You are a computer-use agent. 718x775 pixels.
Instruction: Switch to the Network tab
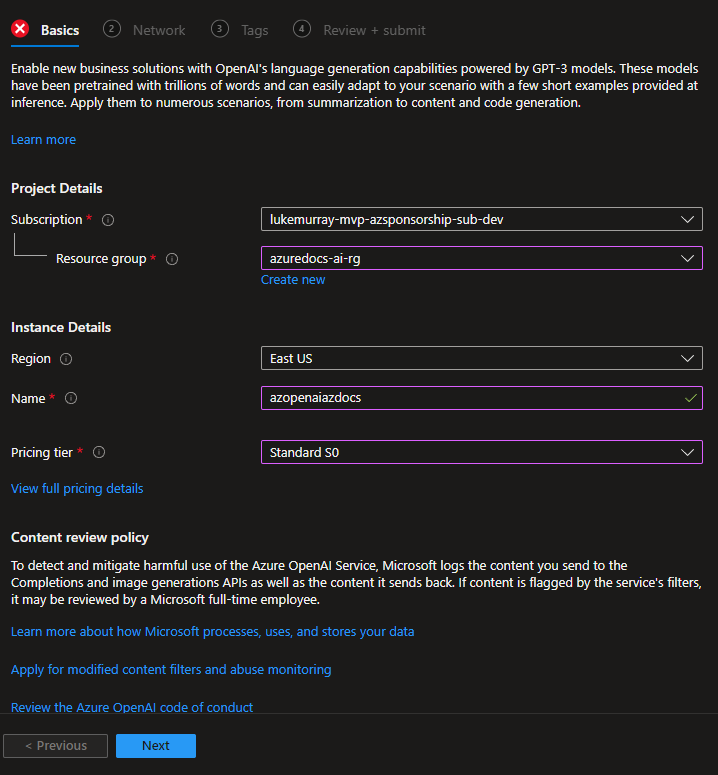click(x=159, y=30)
